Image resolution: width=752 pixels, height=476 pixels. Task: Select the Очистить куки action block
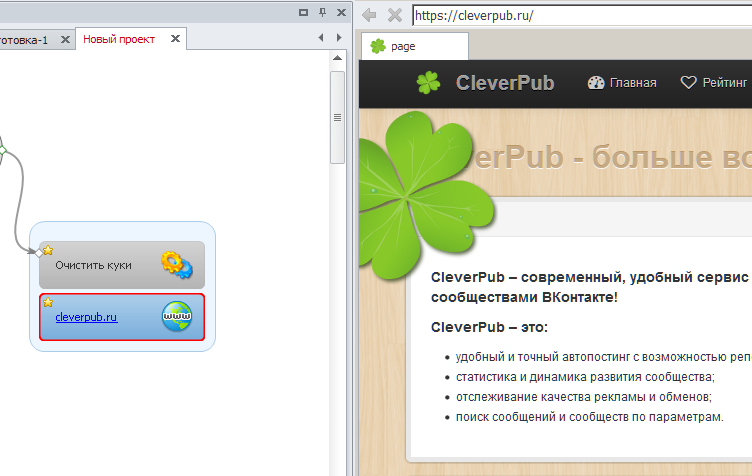pyautogui.click(x=122, y=265)
